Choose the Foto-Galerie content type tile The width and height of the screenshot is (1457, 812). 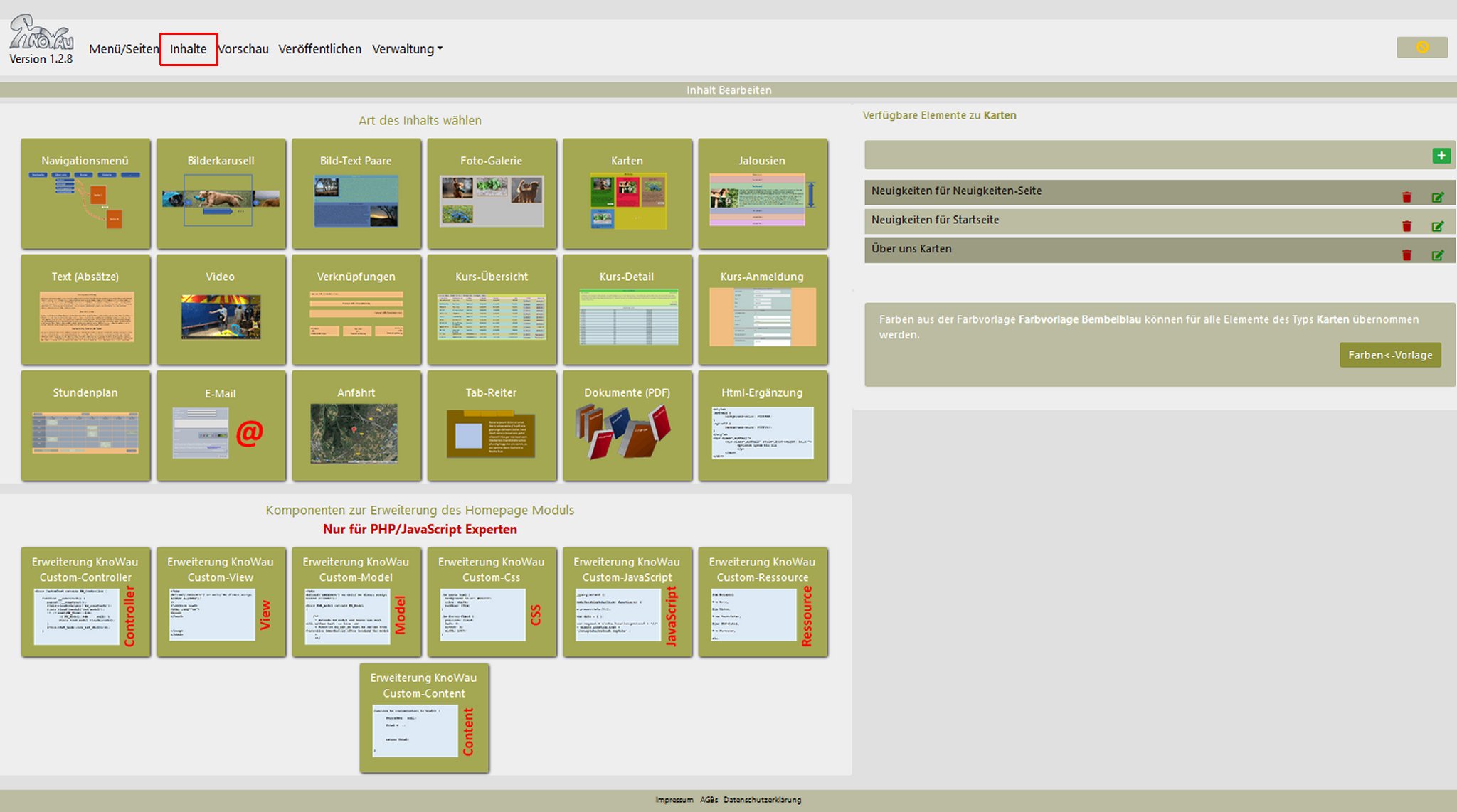[x=492, y=193]
